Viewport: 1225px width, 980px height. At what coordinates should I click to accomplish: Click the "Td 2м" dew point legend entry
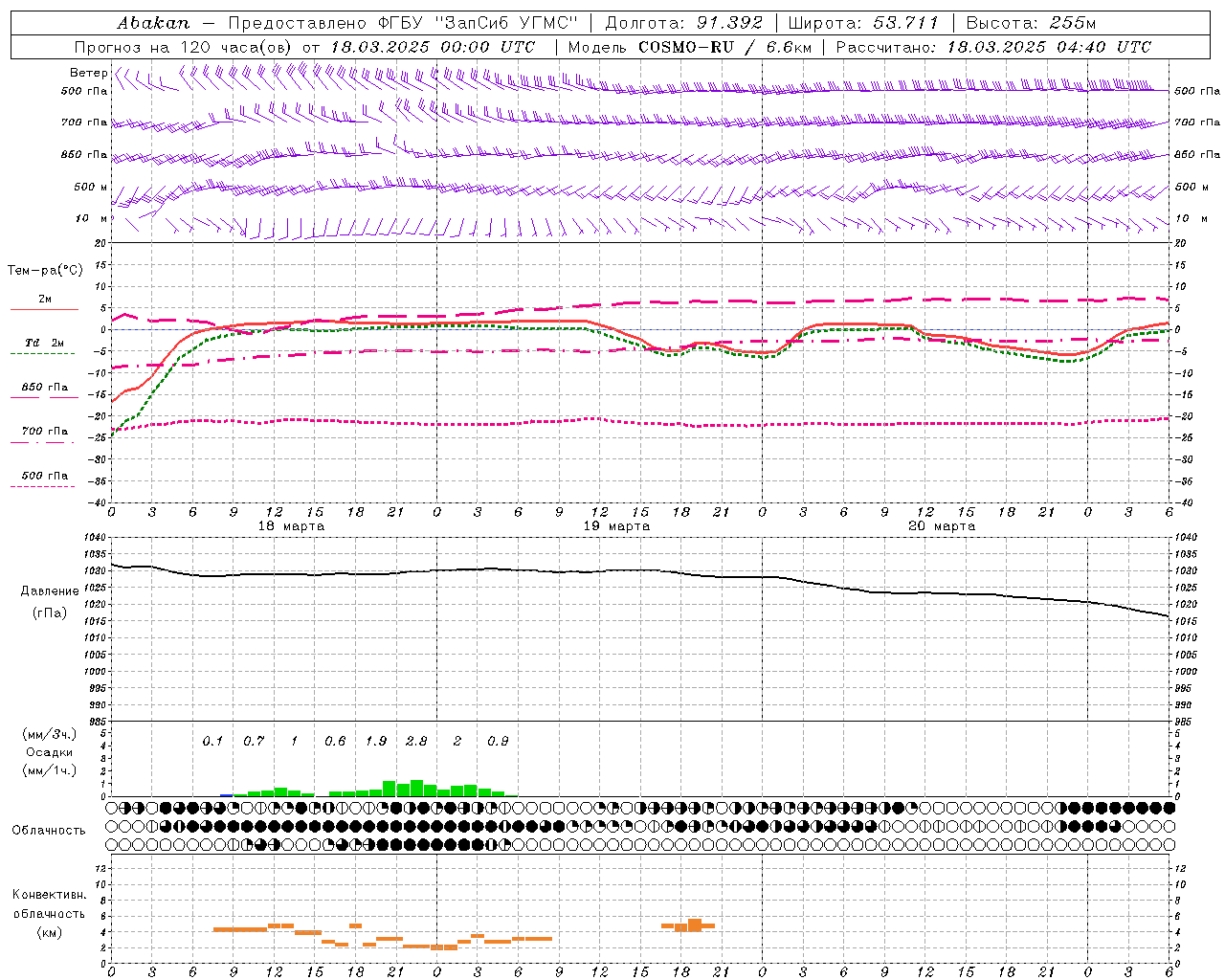(x=45, y=343)
